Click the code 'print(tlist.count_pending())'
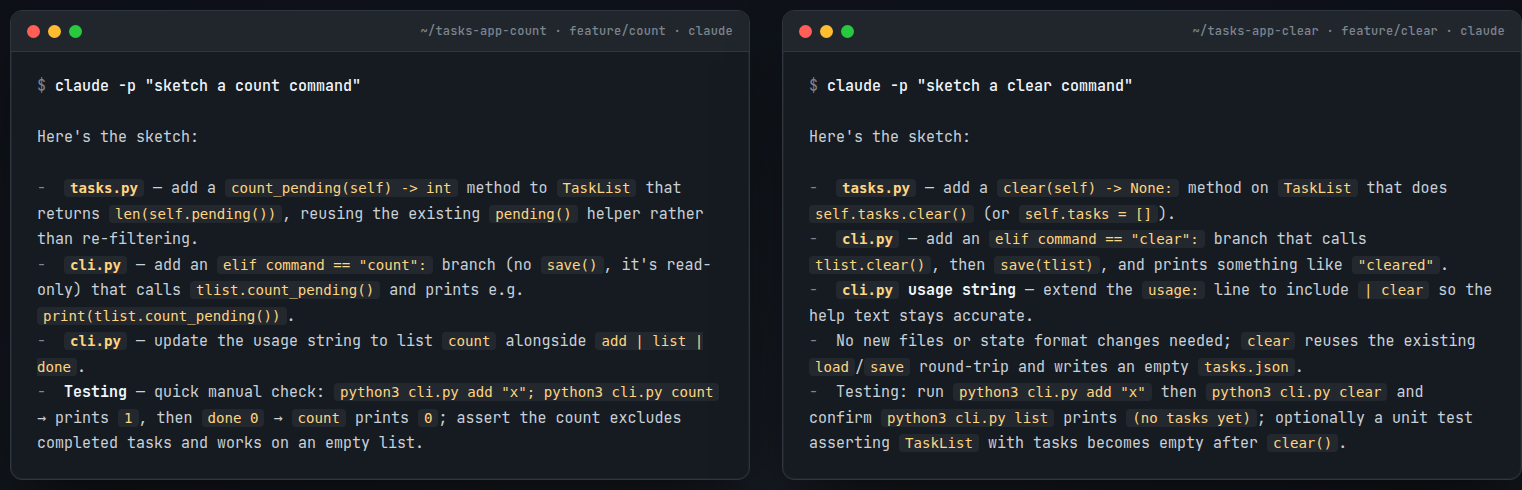 coord(163,316)
